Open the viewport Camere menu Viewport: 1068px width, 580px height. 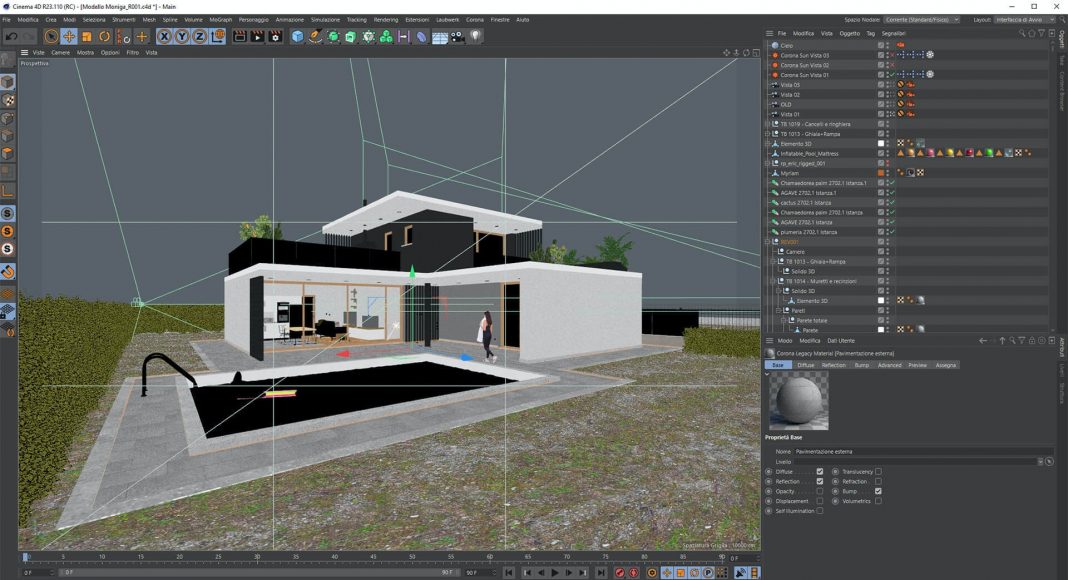[x=61, y=52]
